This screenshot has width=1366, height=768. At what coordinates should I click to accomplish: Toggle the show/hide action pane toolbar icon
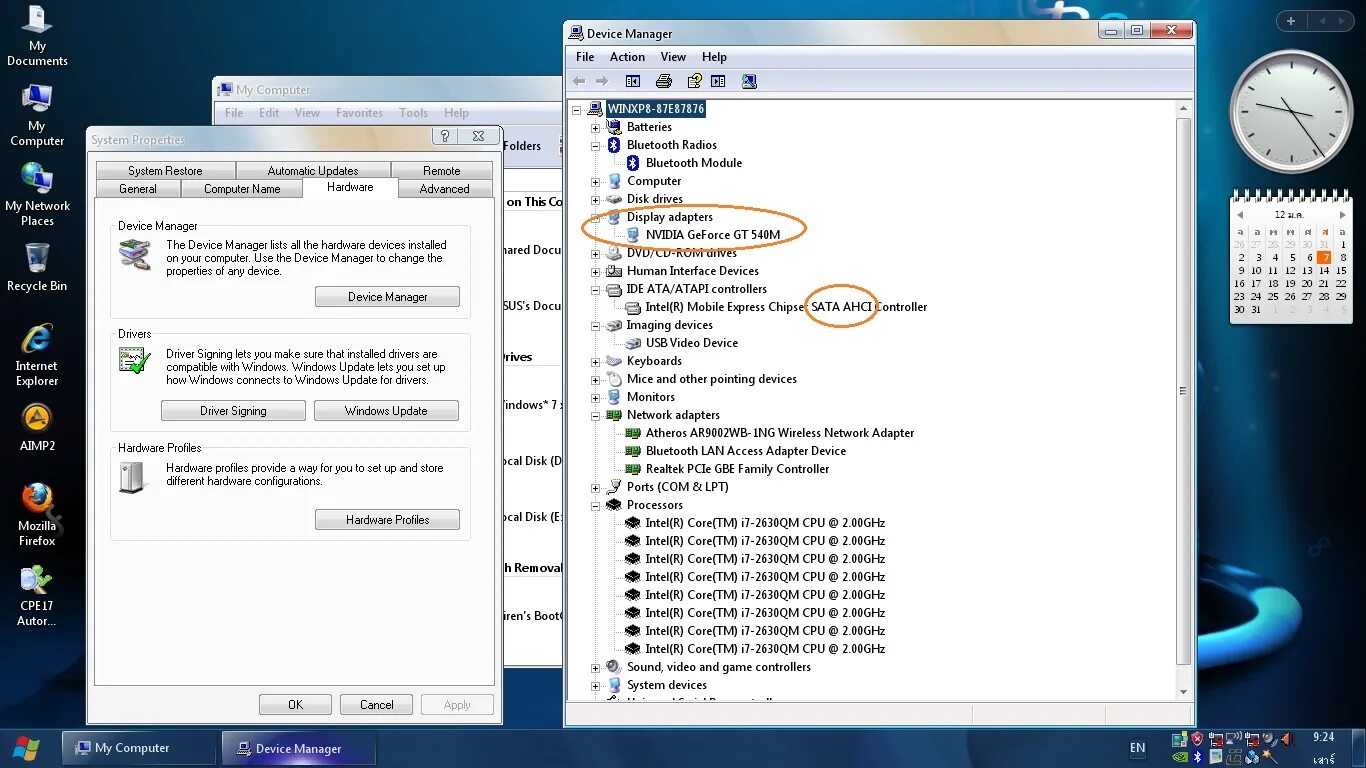[718, 81]
